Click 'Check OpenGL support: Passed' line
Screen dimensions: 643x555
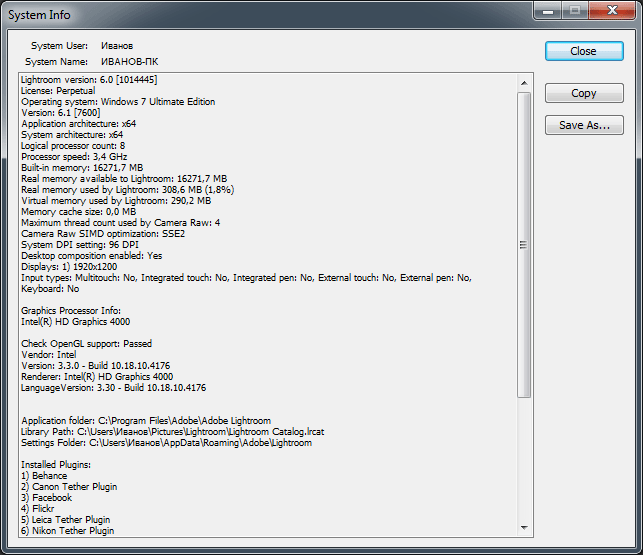[87, 344]
